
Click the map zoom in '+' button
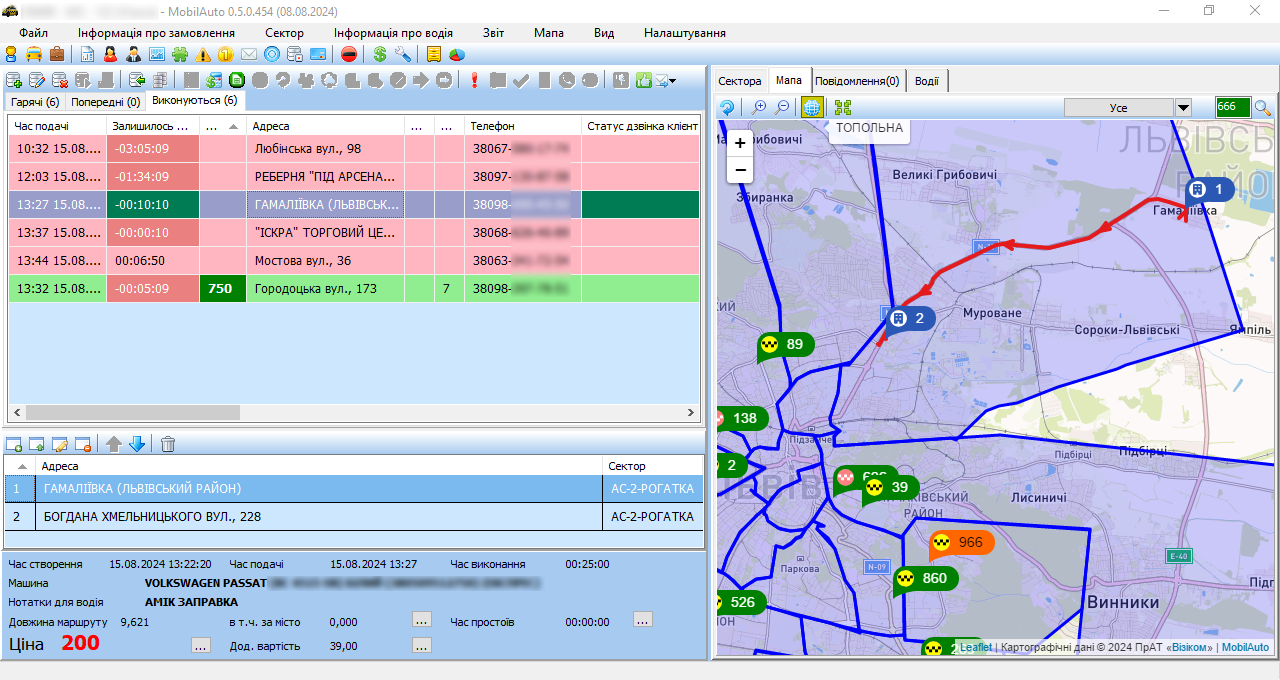740,143
